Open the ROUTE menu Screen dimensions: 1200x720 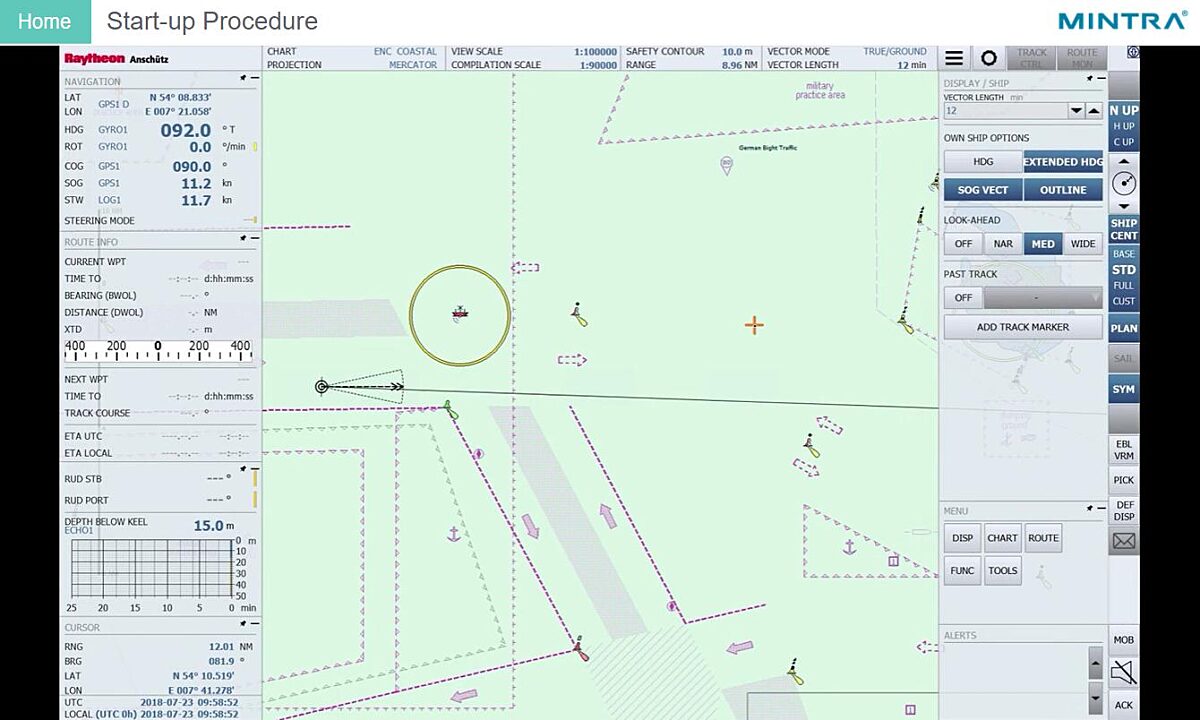point(1043,538)
